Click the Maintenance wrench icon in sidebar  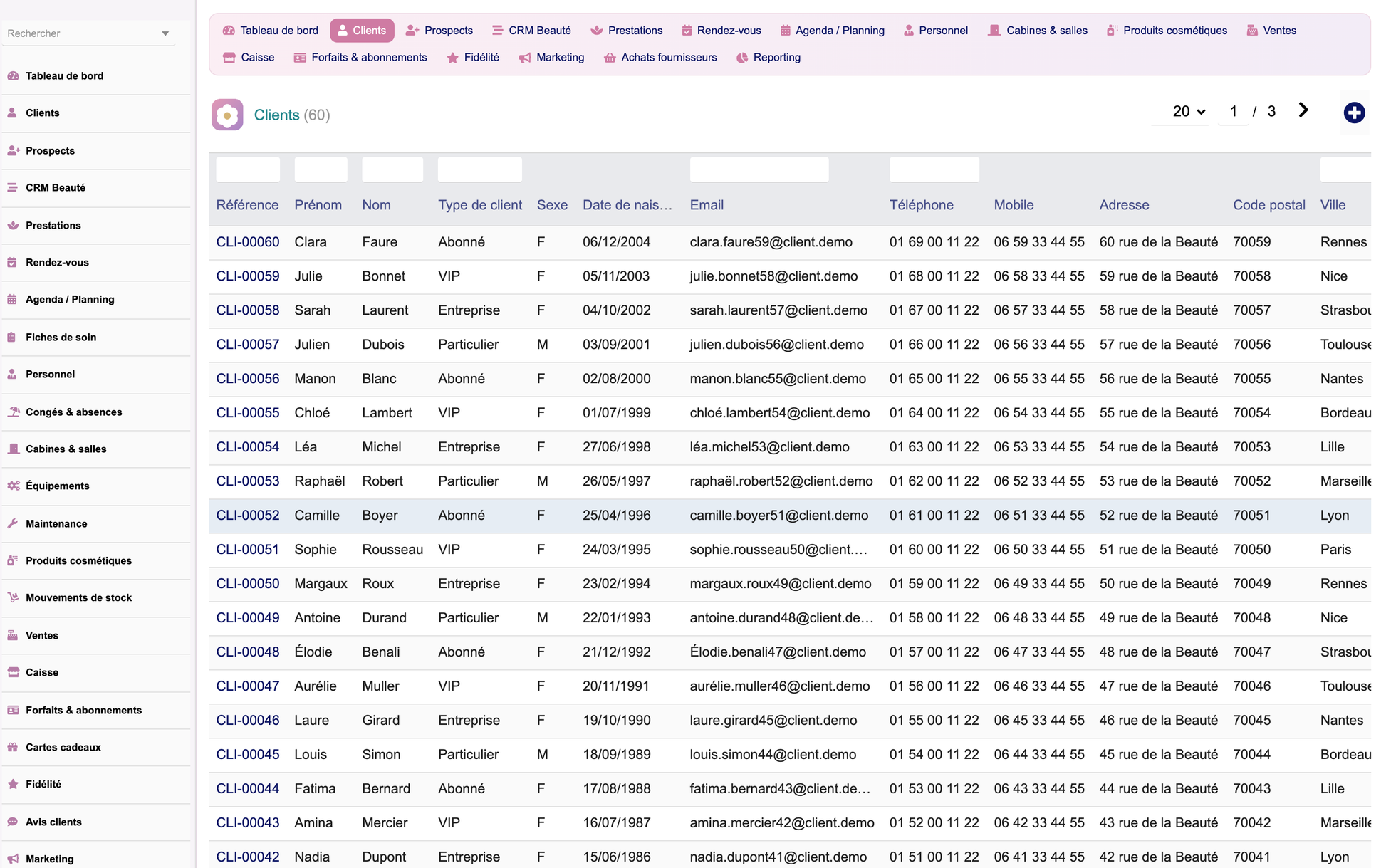click(x=13, y=523)
